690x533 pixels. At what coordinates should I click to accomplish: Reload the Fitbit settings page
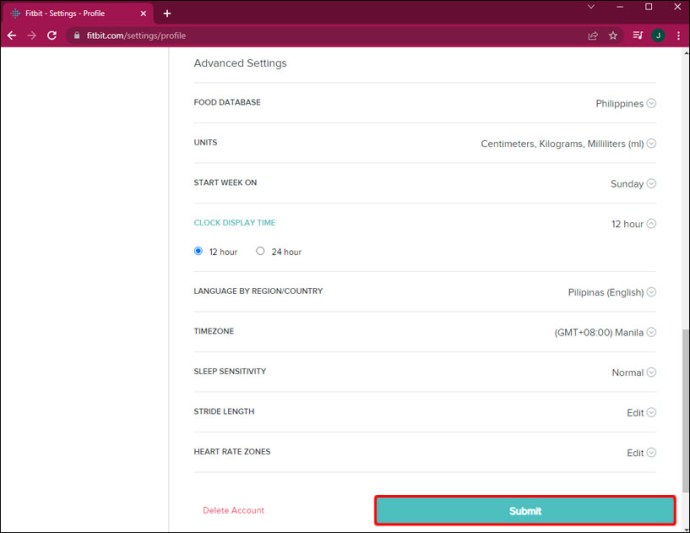click(x=52, y=36)
